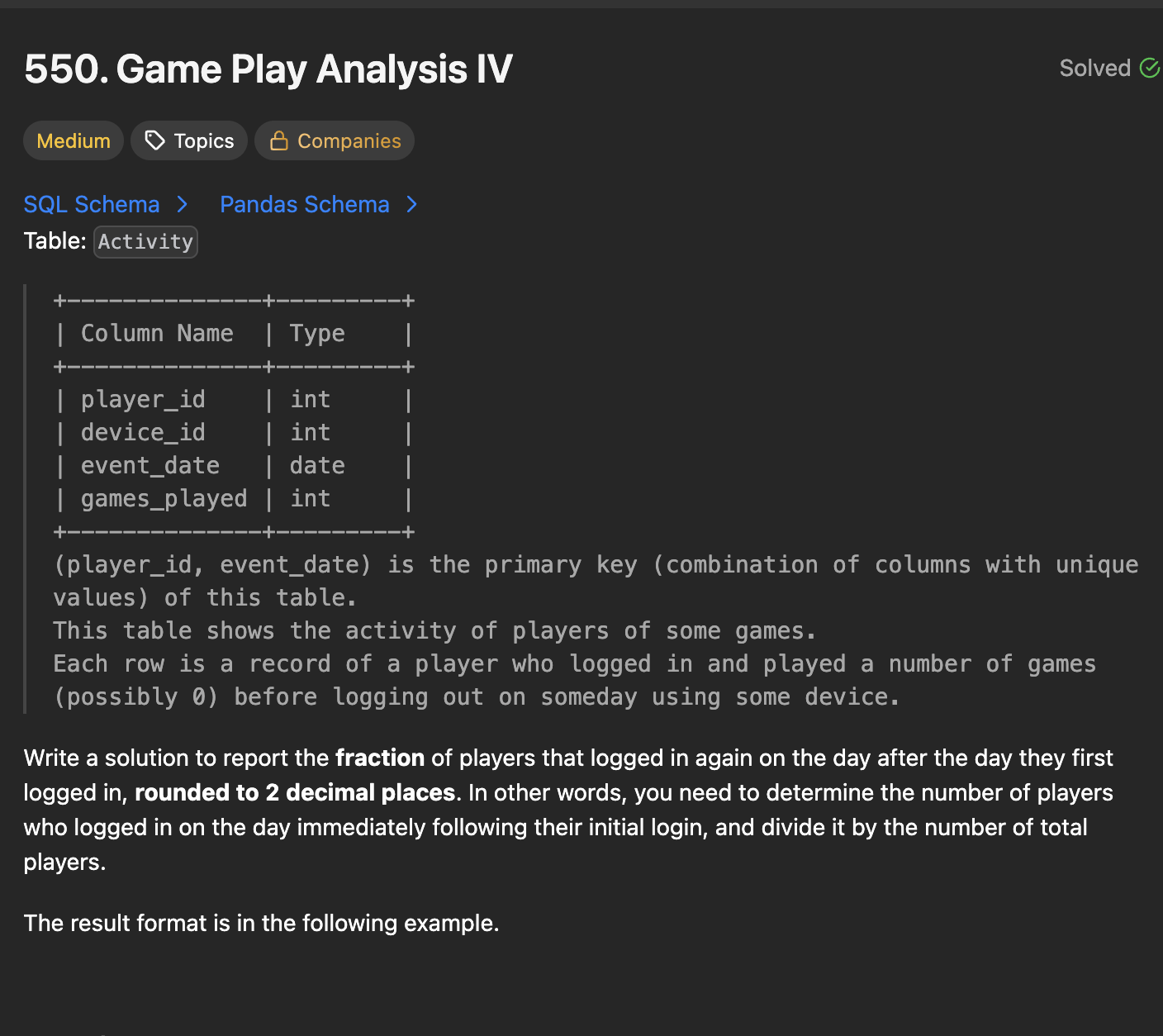Open the Topics label text

[204, 141]
